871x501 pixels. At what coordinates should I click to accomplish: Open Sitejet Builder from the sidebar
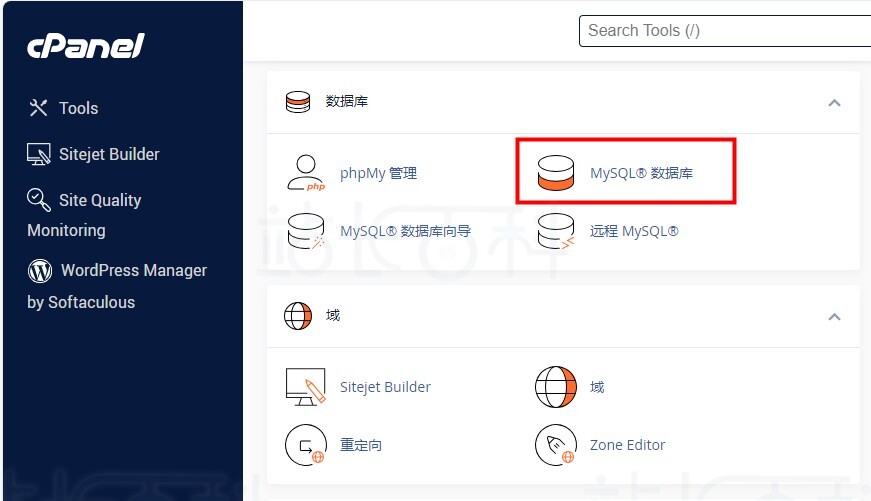[109, 154]
